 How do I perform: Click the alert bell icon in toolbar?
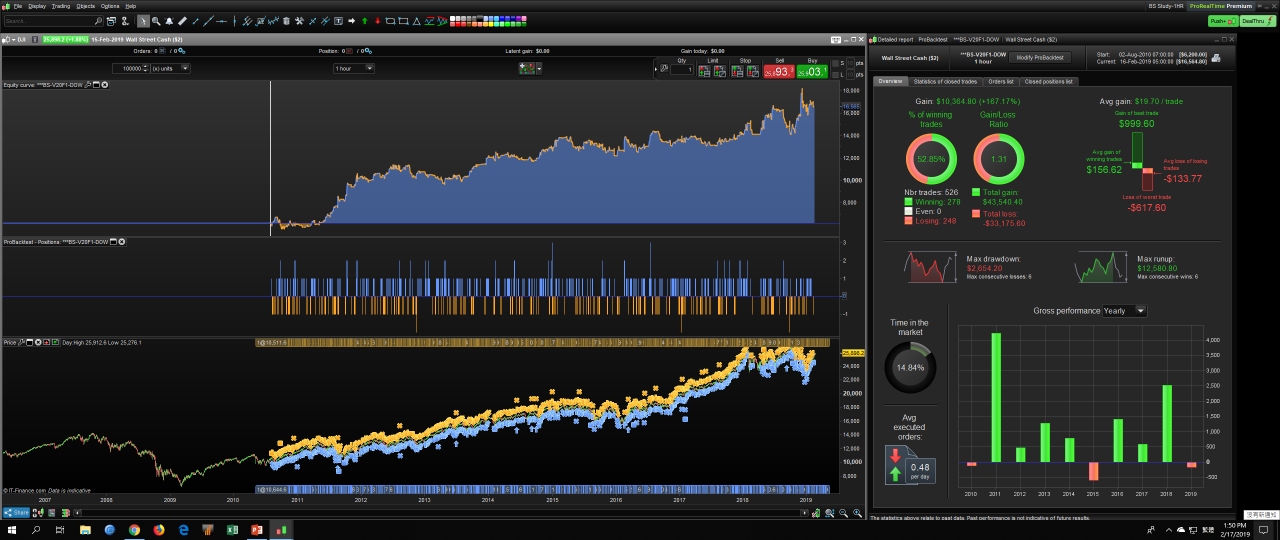click(x=170, y=20)
